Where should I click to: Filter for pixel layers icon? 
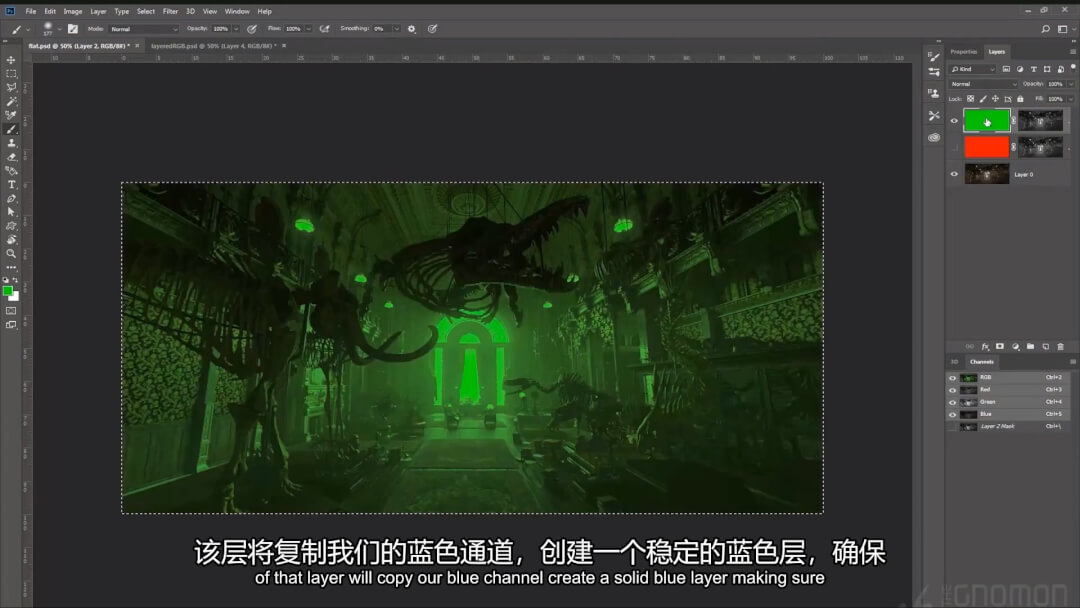point(1006,69)
